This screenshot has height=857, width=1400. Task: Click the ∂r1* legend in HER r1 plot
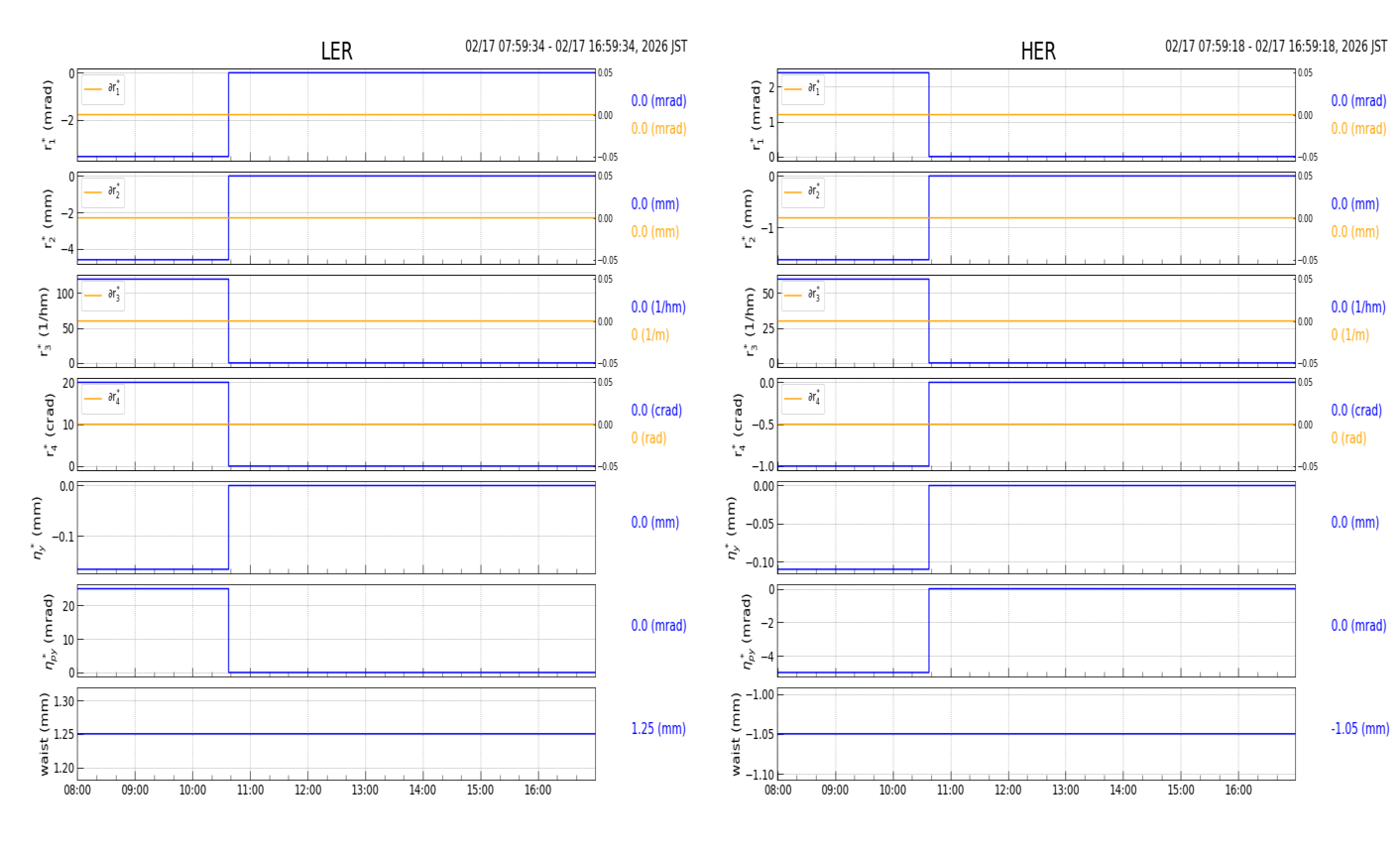point(802,89)
